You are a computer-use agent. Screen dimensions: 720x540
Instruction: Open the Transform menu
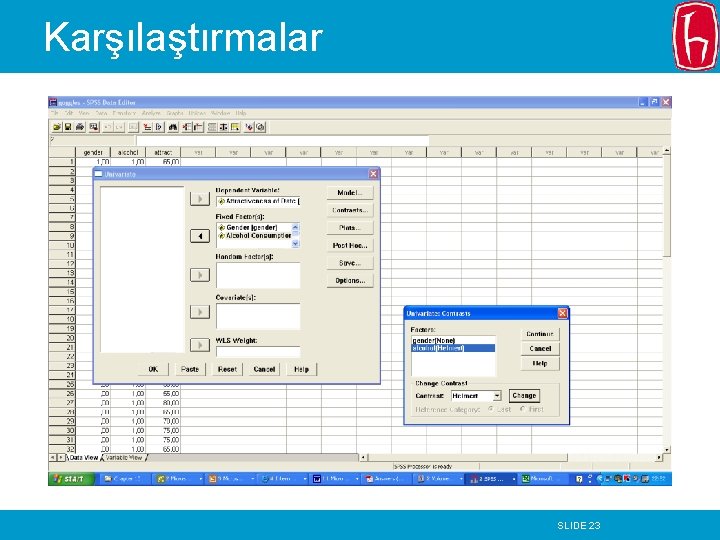pos(124,113)
